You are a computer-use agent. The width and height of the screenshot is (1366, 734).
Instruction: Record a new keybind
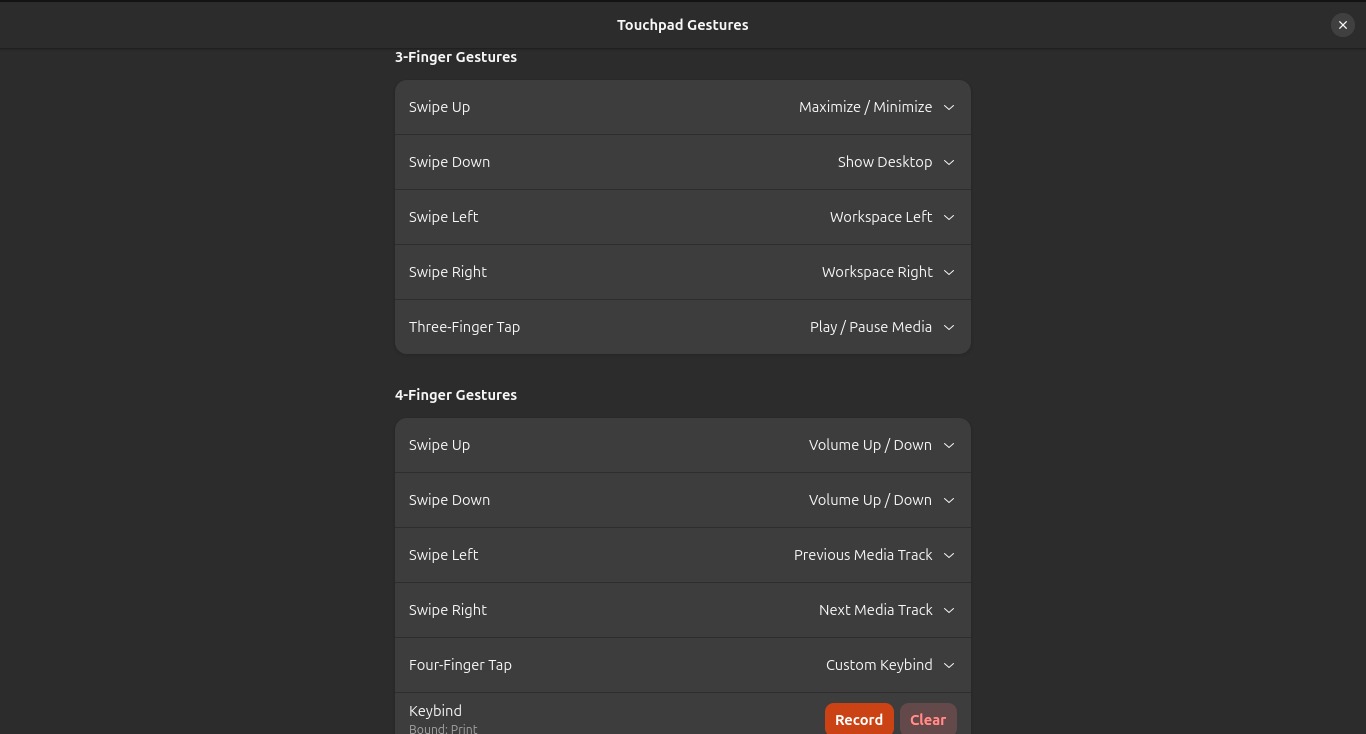pyautogui.click(x=859, y=719)
